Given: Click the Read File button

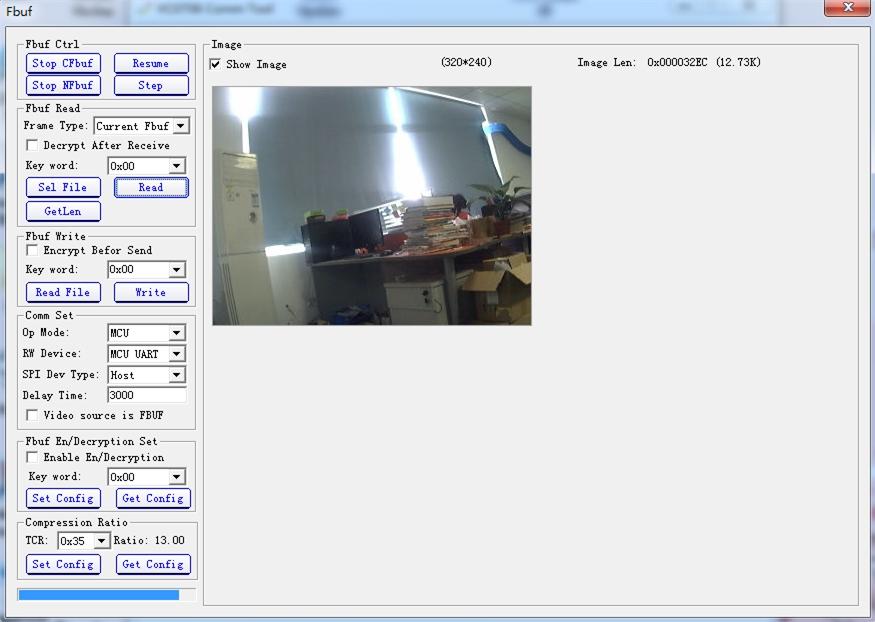Looking at the screenshot, I should click(x=63, y=292).
